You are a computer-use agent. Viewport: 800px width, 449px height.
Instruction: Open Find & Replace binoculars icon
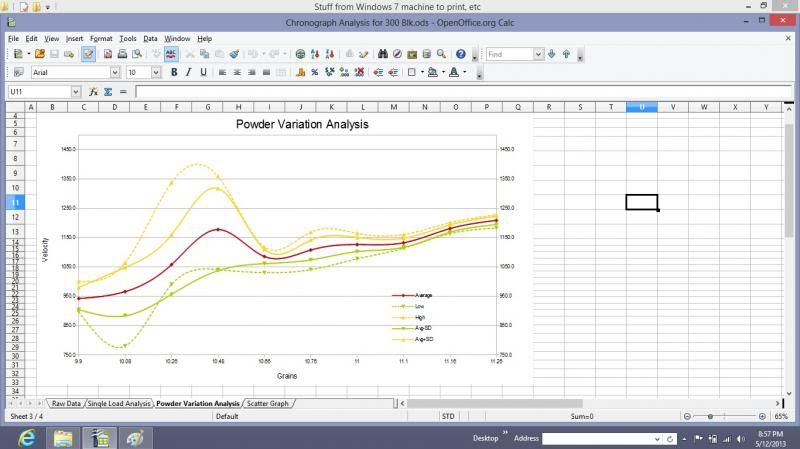tap(383, 54)
